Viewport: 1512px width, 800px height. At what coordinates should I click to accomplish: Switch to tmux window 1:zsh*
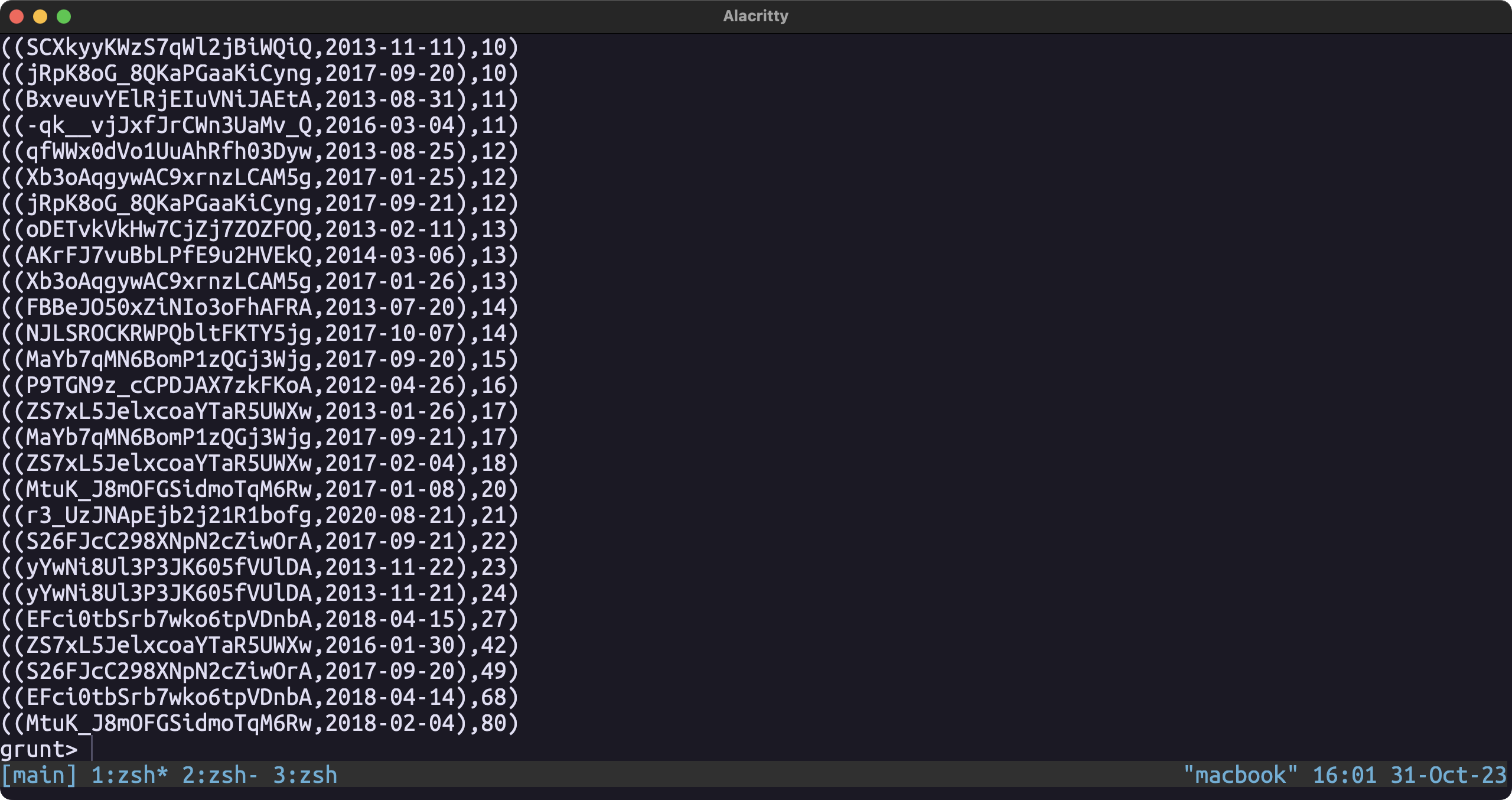click(129, 775)
